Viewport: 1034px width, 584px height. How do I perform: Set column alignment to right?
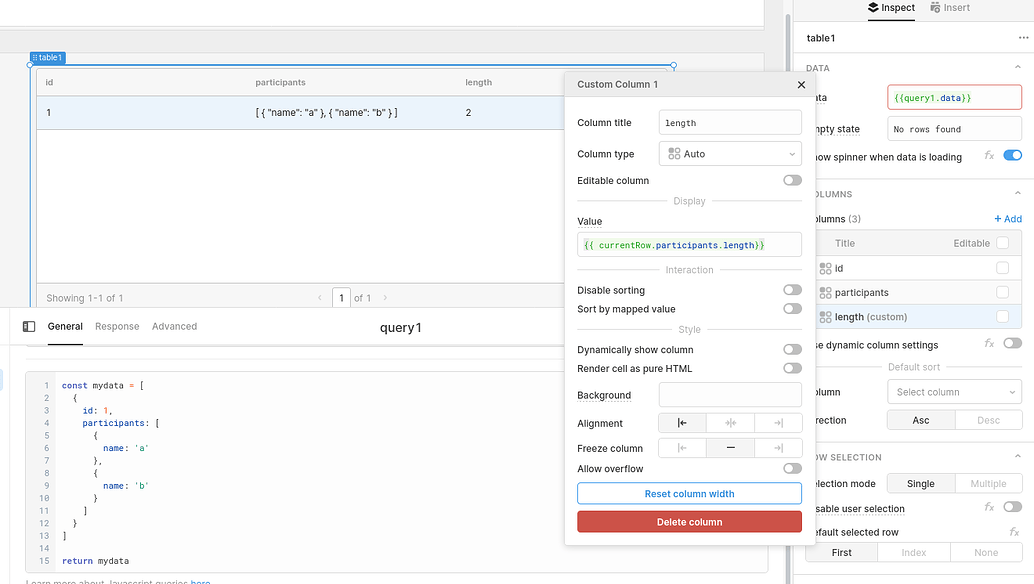coord(778,422)
